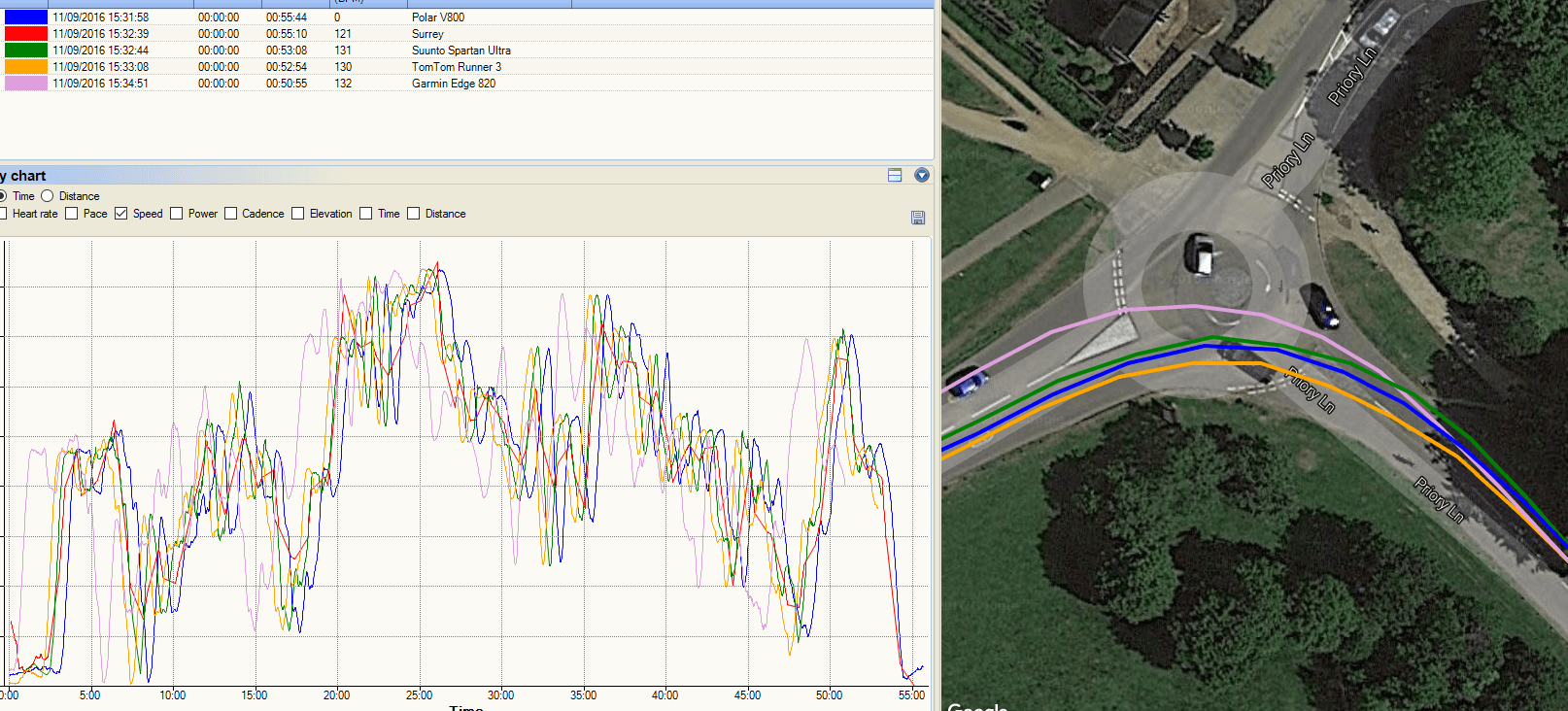Screen dimensions: 1568x711
Task: Turn on the Elevation checkbox
Action: 298,214
